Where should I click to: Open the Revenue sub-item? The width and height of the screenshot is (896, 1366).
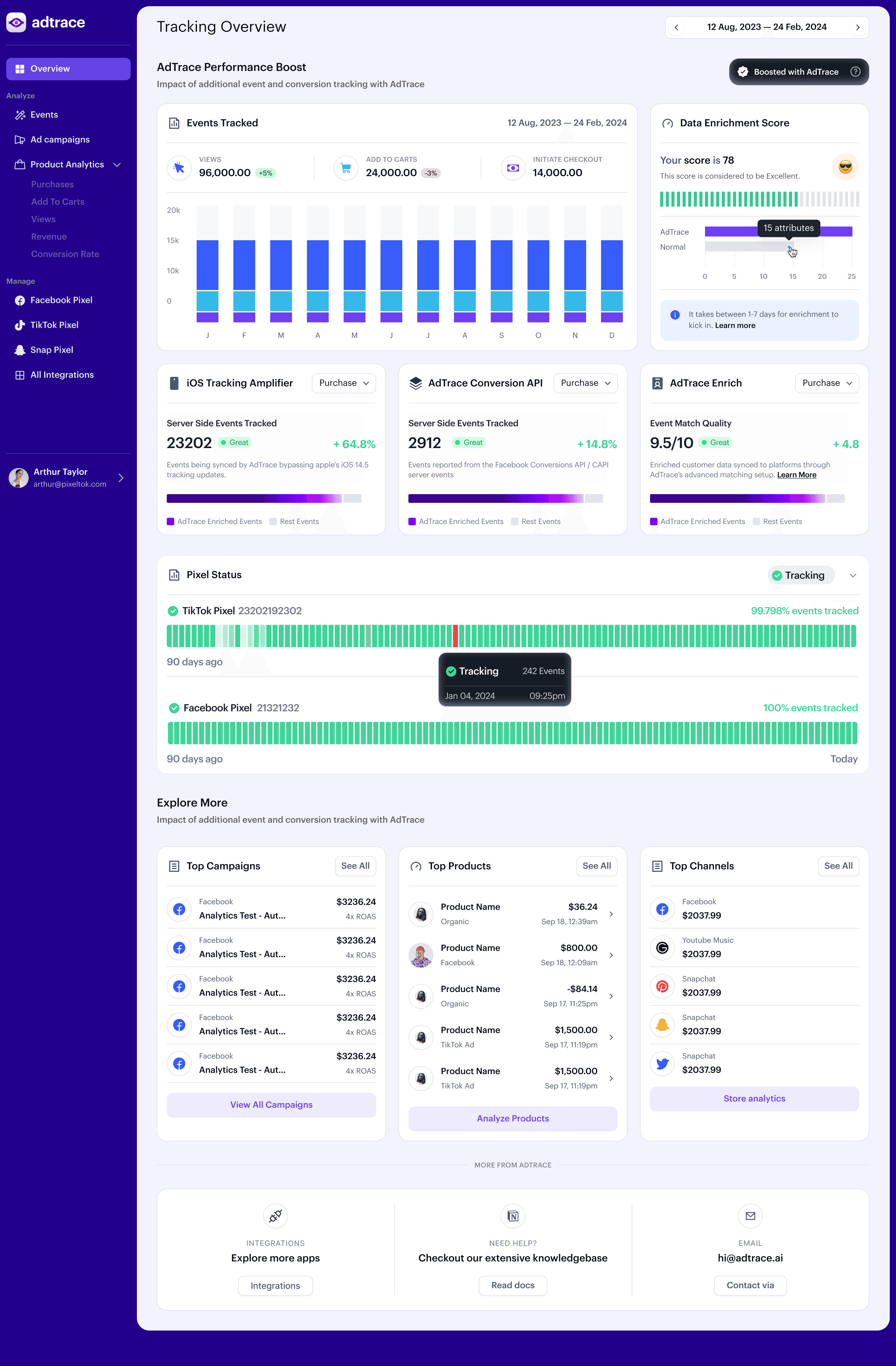(49, 236)
